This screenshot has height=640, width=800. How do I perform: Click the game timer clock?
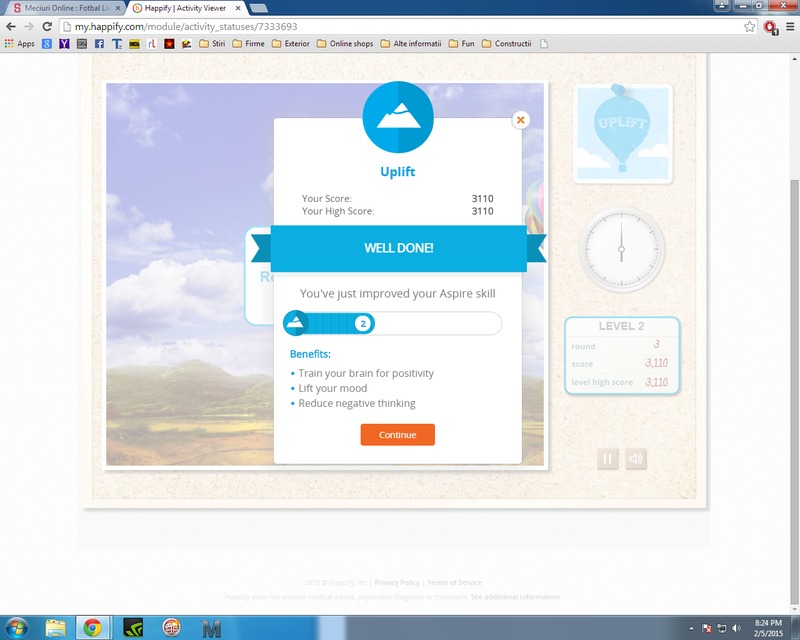[621, 250]
